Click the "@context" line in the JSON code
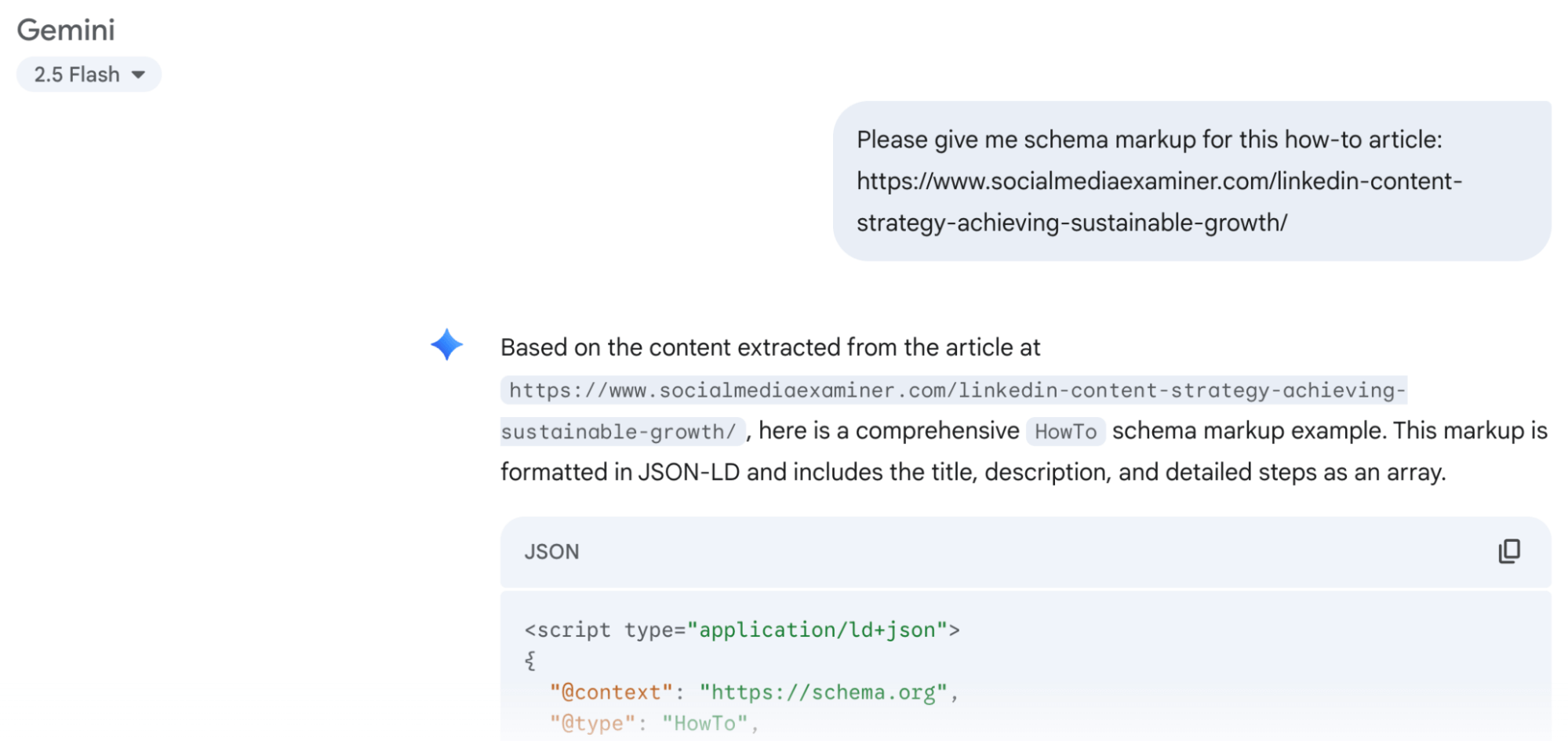This screenshot has width=1568, height=741. 751,692
